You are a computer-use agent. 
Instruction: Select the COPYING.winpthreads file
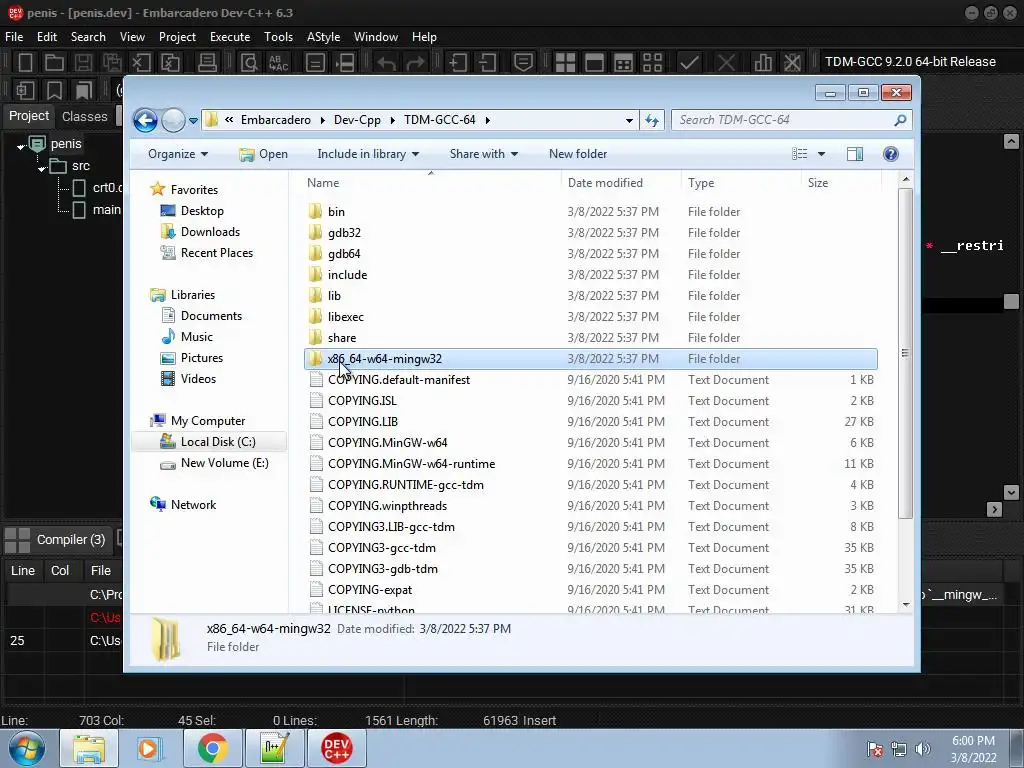tap(387, 506)
